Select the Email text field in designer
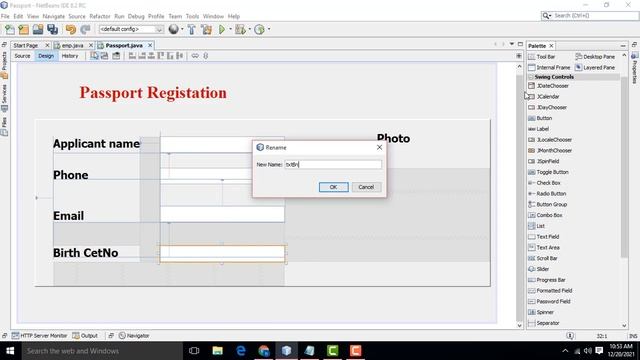 pyautogui.click(x=222, y=214)
